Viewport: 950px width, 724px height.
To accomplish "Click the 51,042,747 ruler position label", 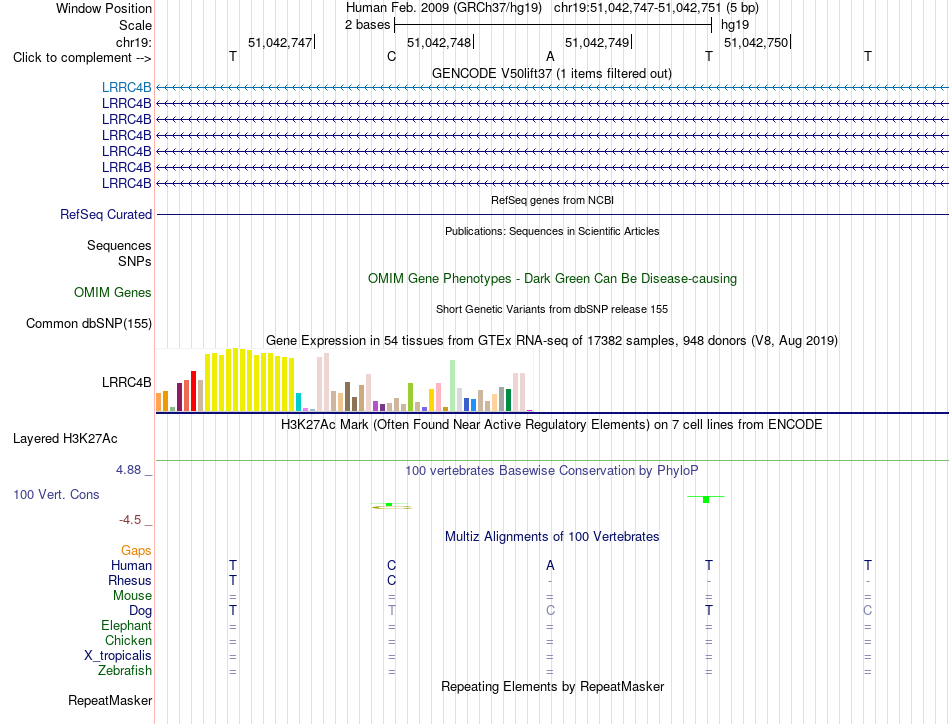I will pyautogui.click(x=280, y=42).
